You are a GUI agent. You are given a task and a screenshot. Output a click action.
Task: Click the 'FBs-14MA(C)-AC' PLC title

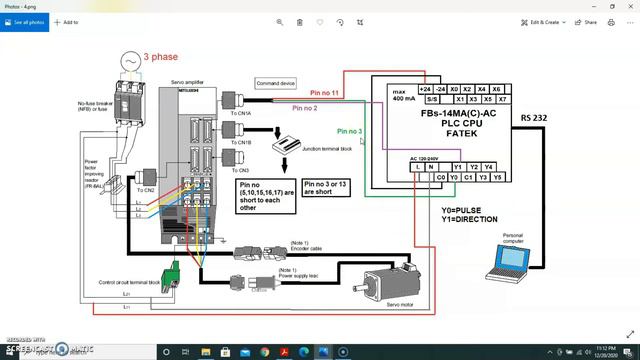[x=458, y=113]
